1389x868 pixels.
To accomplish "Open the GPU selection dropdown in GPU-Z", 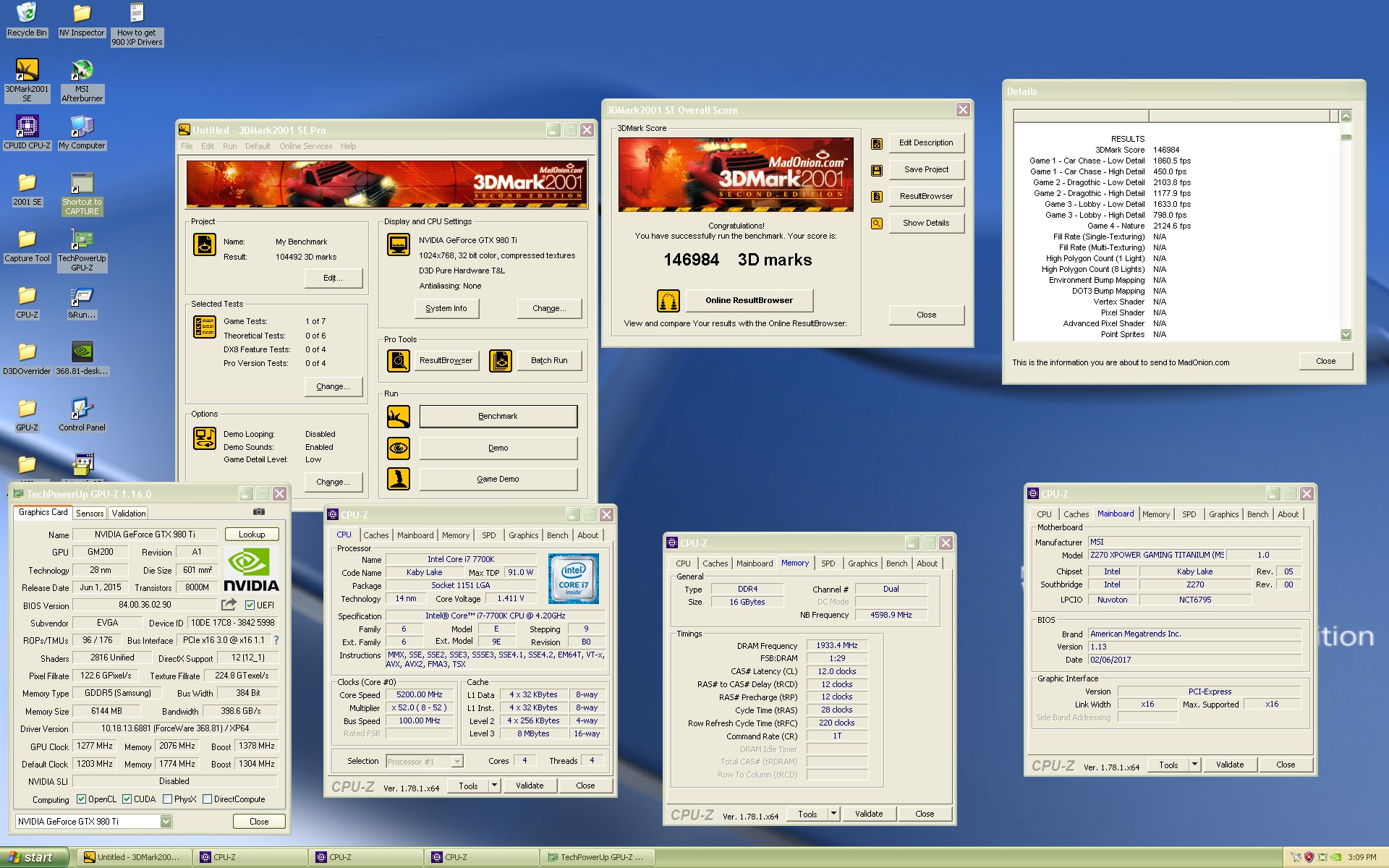I will pyautogui.click(x=166, y=822).
